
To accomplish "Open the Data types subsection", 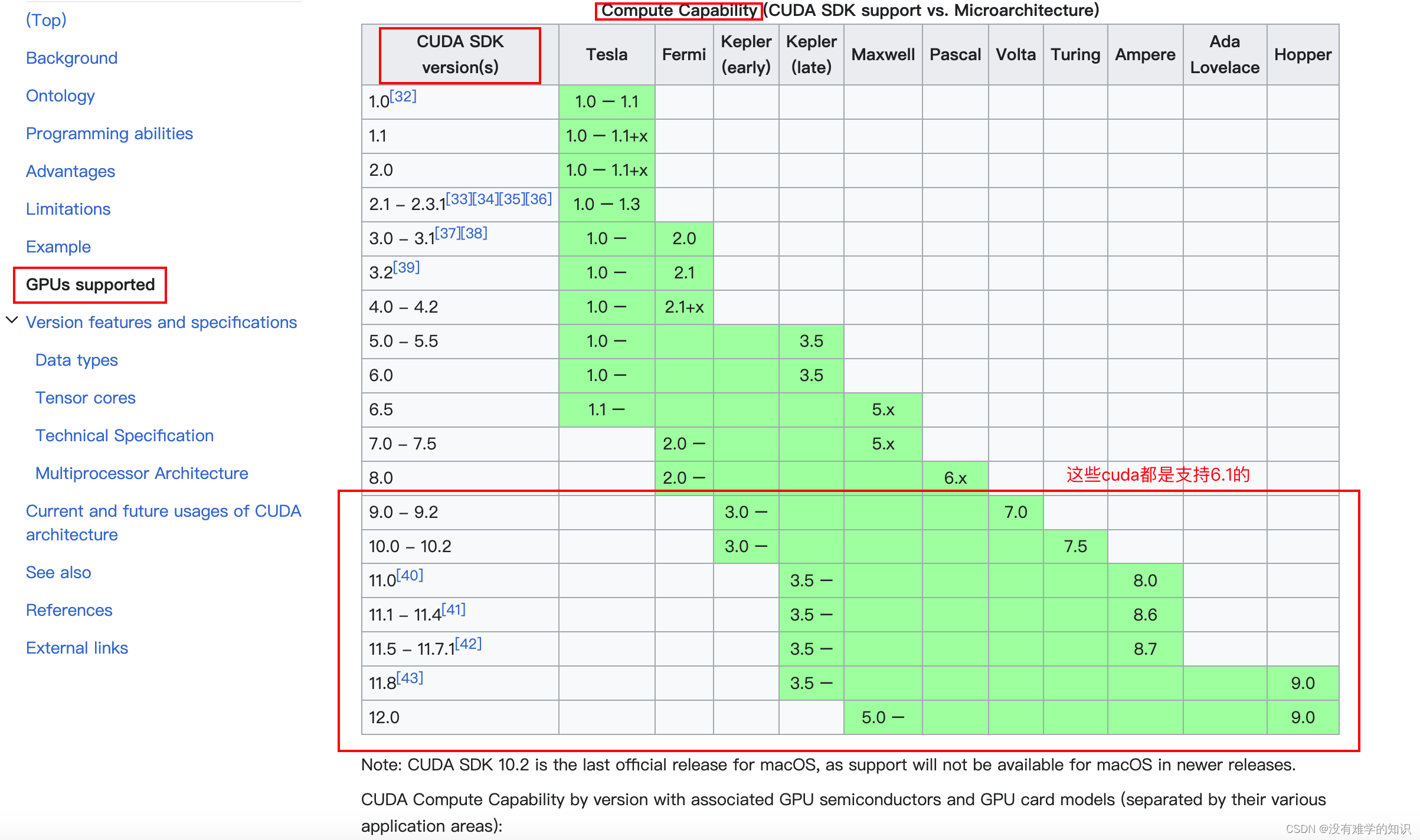I will [x=77, y=360].
